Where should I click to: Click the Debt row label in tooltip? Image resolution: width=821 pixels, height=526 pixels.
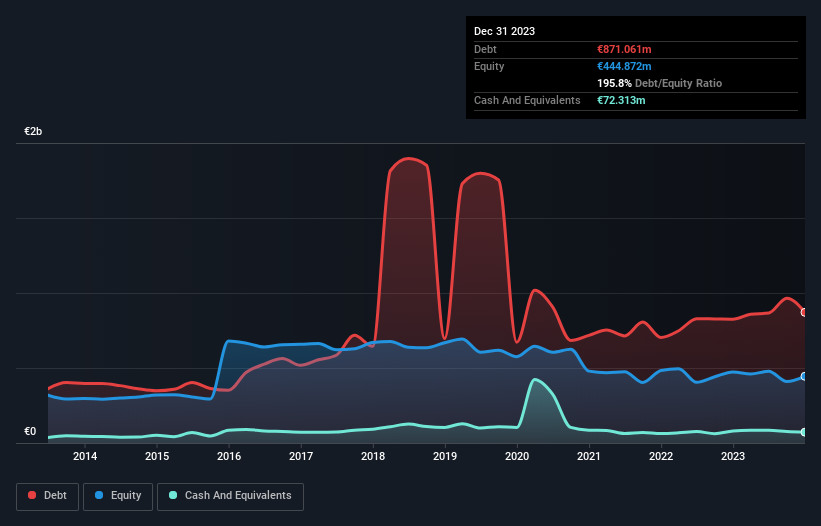[x=485, y=49]
